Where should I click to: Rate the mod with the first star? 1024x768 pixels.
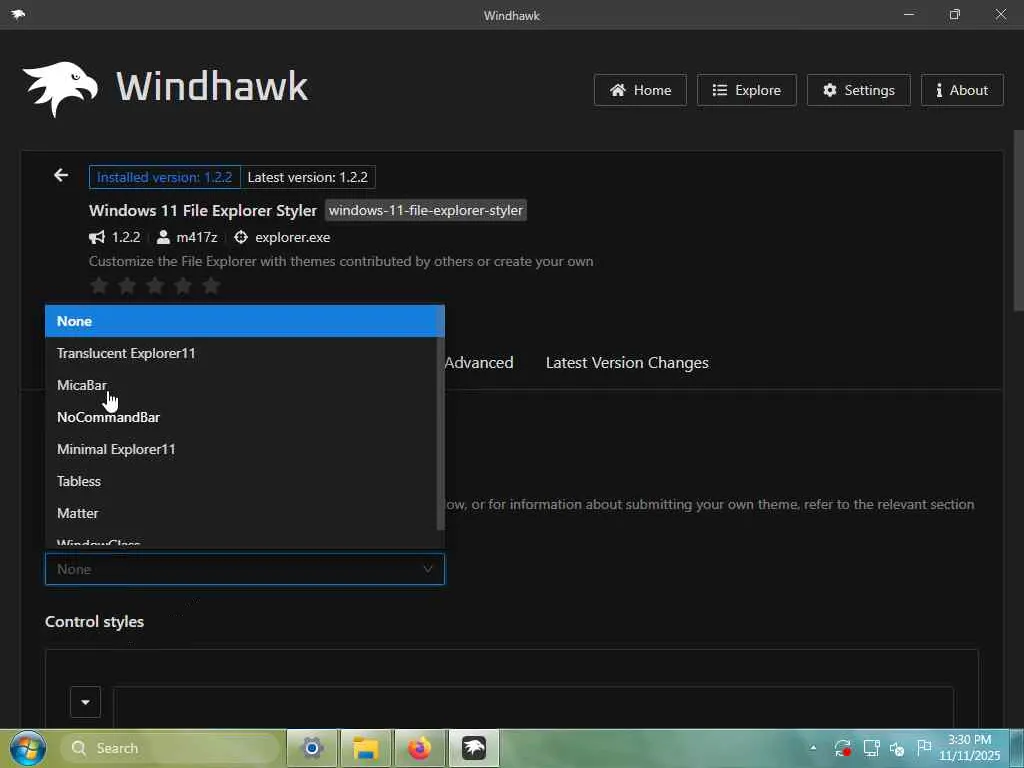(99, 285)
